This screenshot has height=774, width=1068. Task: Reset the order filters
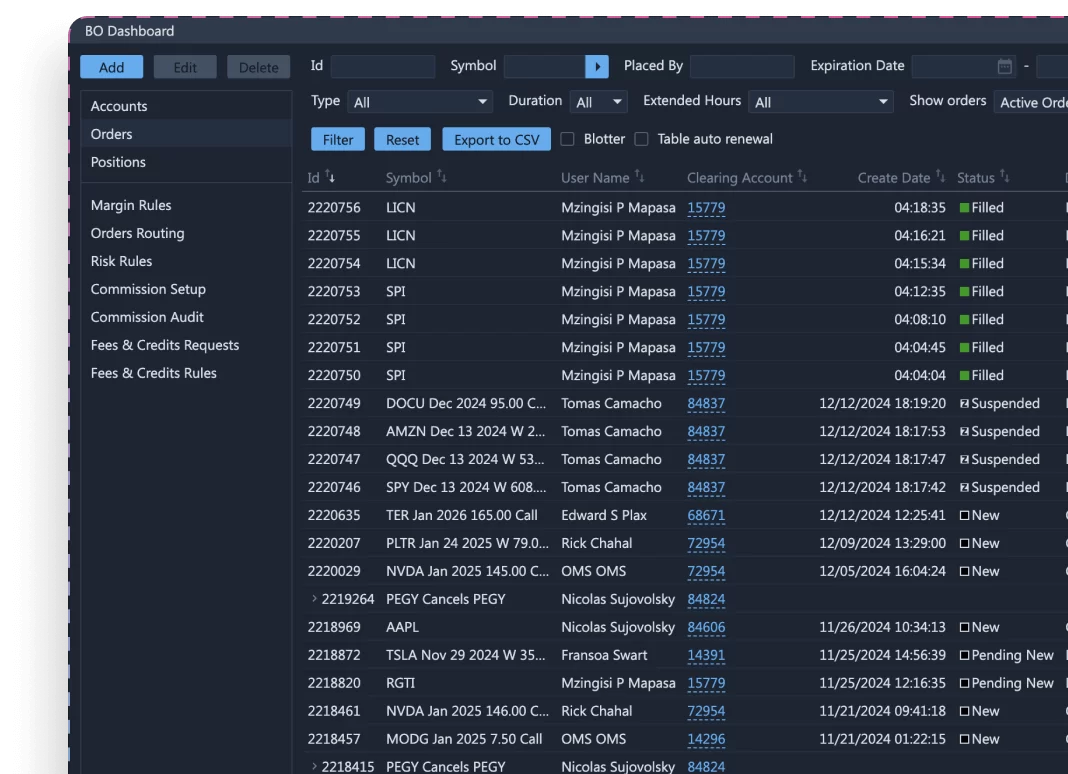tap(403, 139)
